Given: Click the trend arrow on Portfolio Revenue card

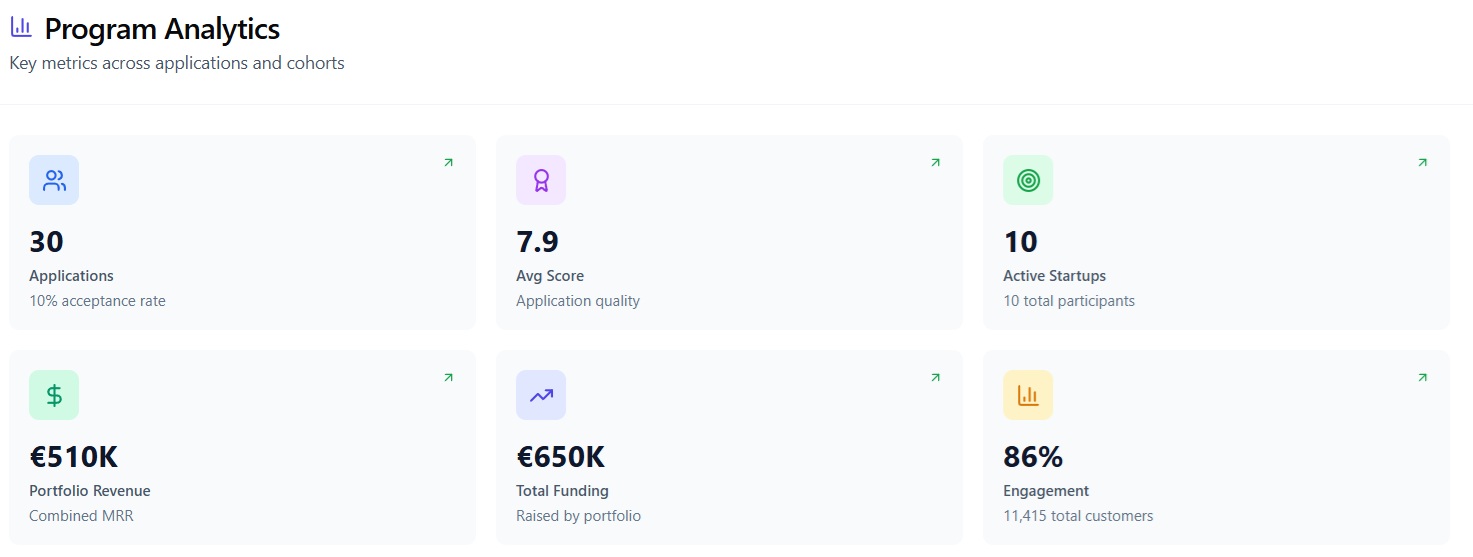Looking at the screenshot, I should (x=448, y=377).
